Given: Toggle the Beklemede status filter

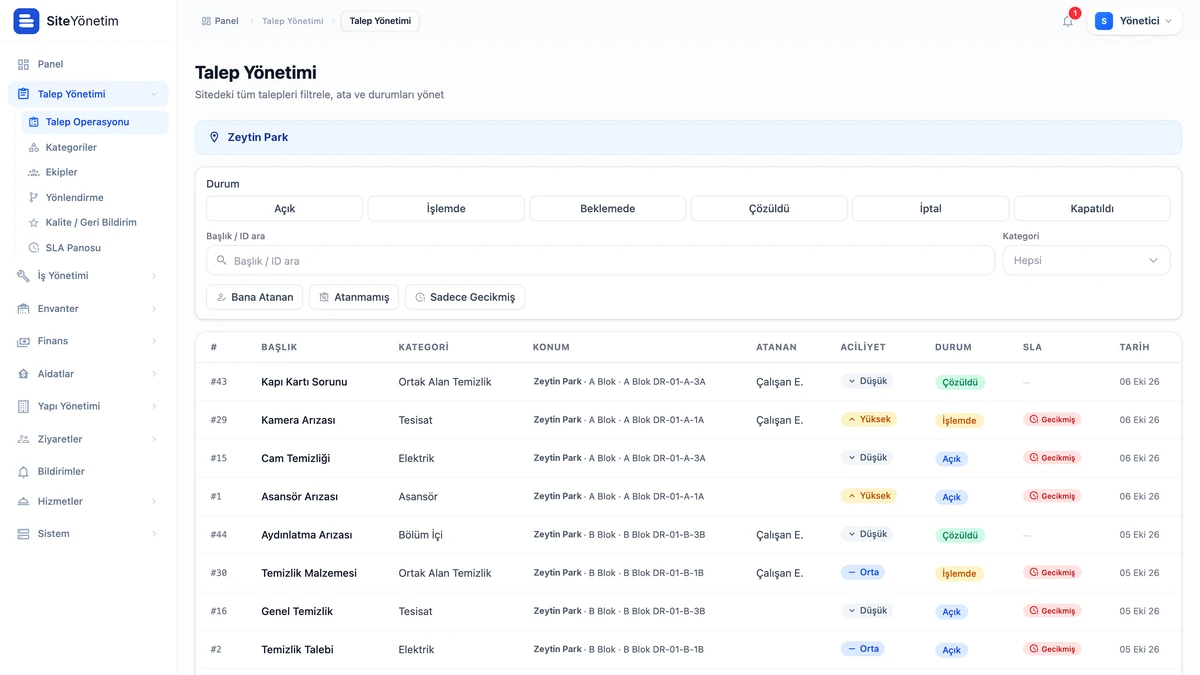Looking at the screenshot, I should coord(608,209).
